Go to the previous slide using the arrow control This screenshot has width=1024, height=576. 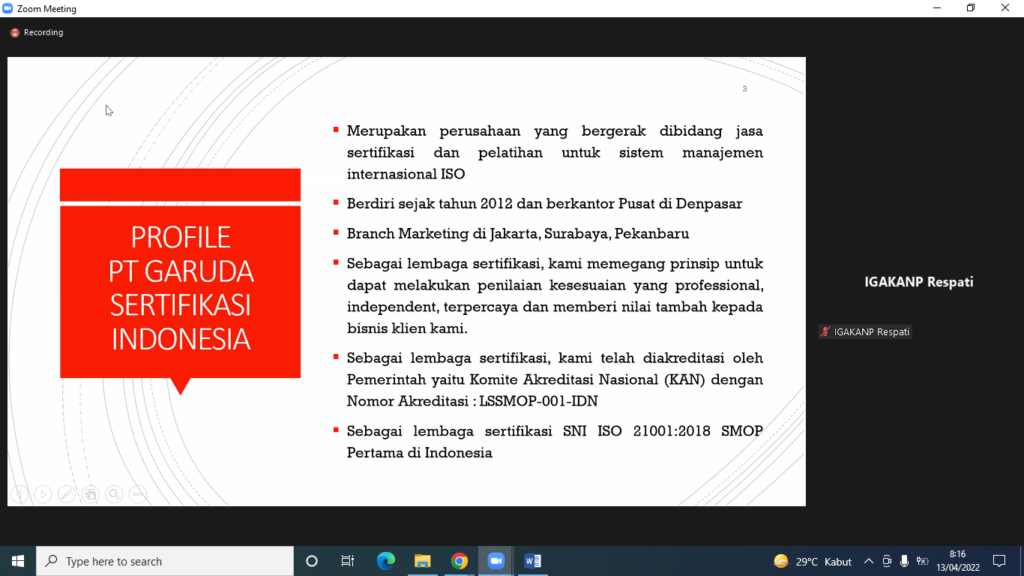(20, 494)
